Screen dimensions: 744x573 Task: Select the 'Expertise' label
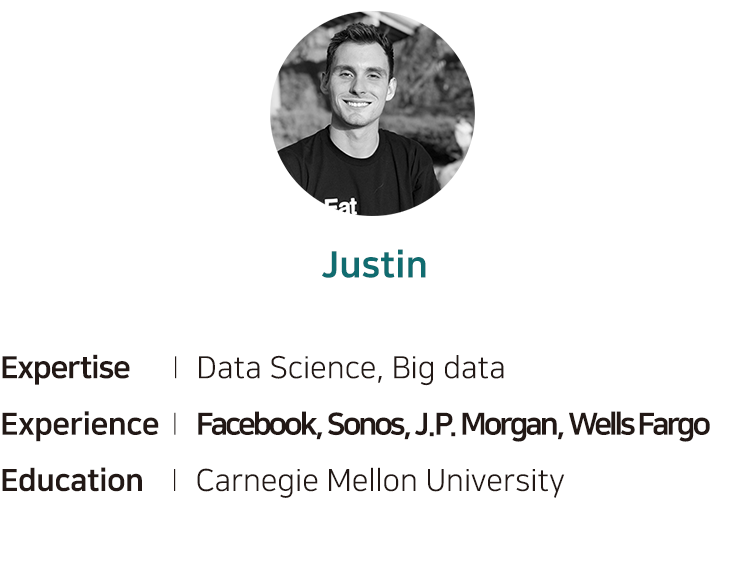[65, 368]
